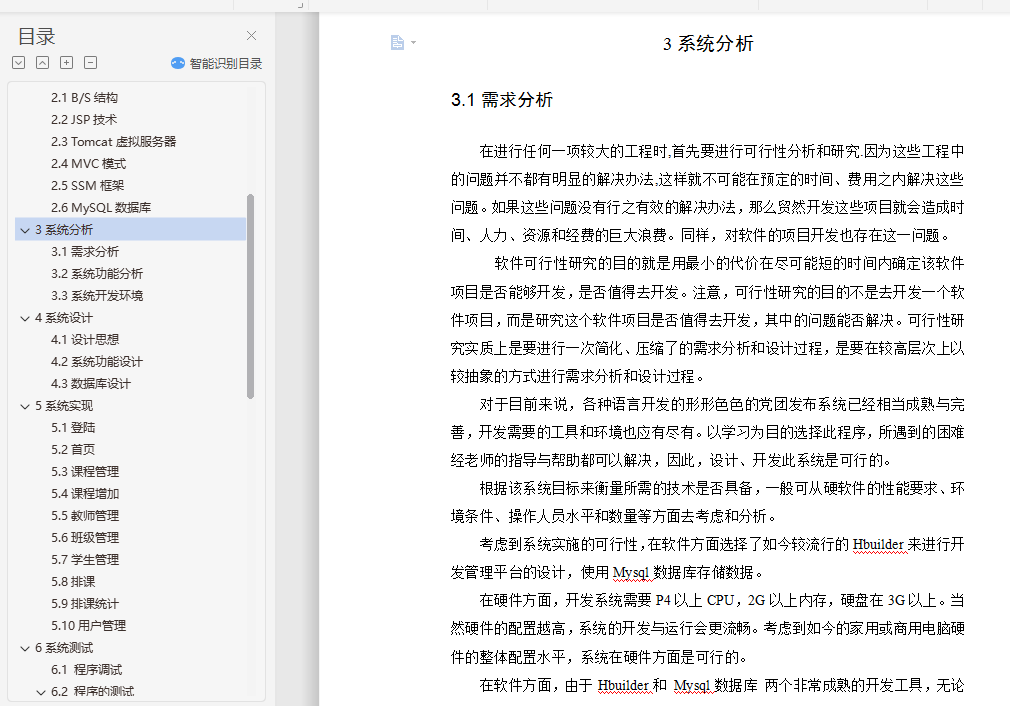The height and width of the screenshot is (706, 1010).
Task: Click the 智能识别目录 cloud icon
Action: [x=178, y=63]
